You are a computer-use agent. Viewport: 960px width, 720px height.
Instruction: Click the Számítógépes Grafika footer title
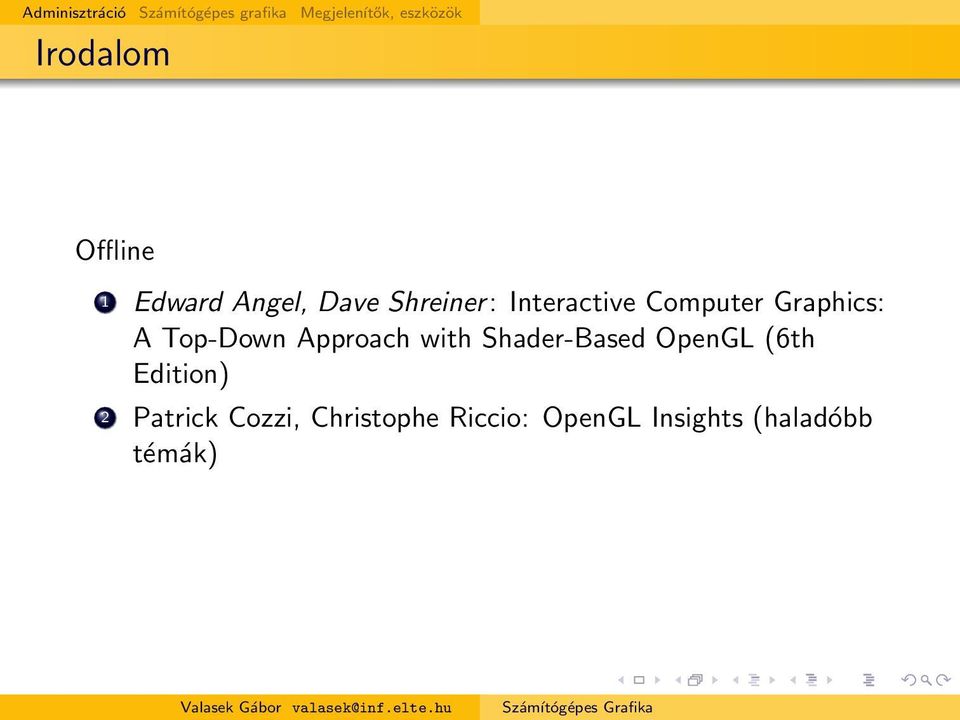(x=577, y=707)
